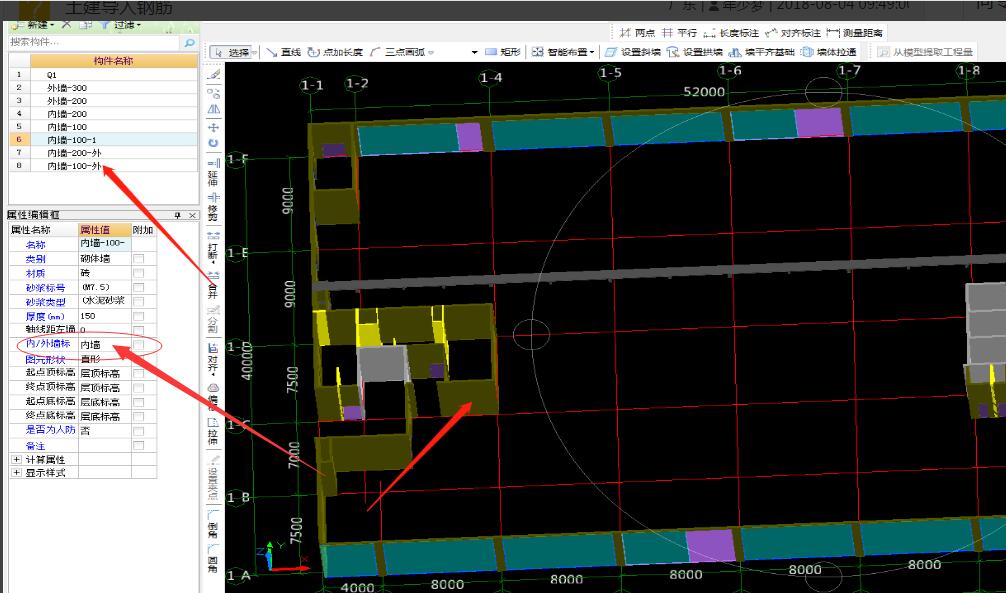Click the 偏移 offset tool

(x=213, y=397)
